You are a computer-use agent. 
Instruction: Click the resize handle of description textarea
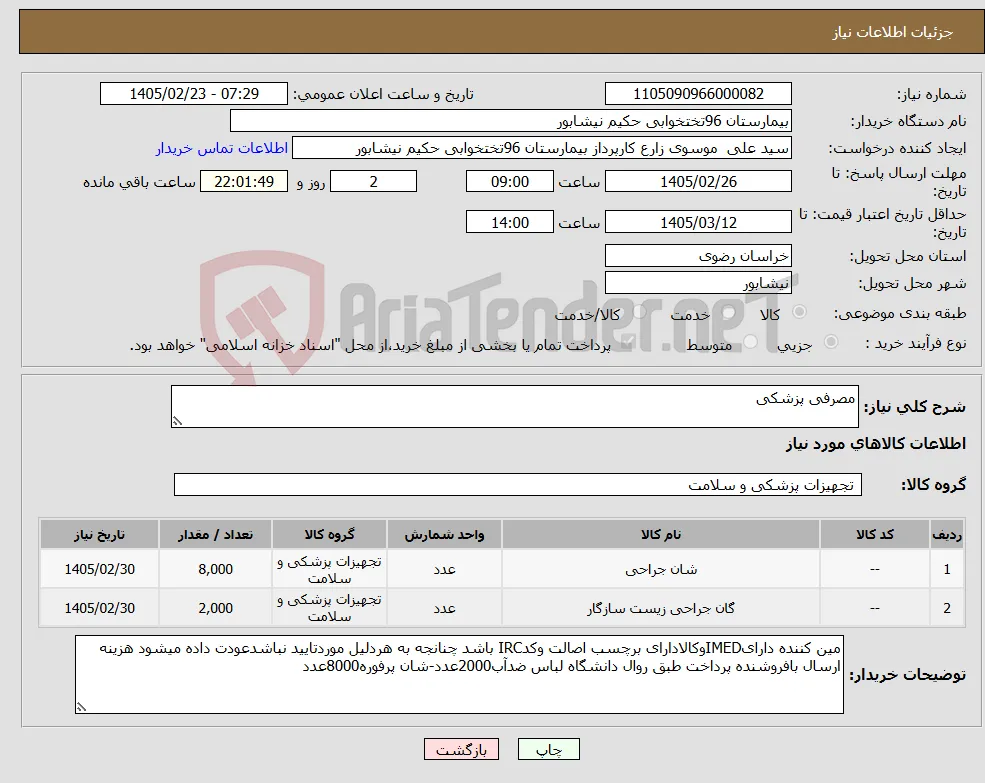[x=177, y=421]
